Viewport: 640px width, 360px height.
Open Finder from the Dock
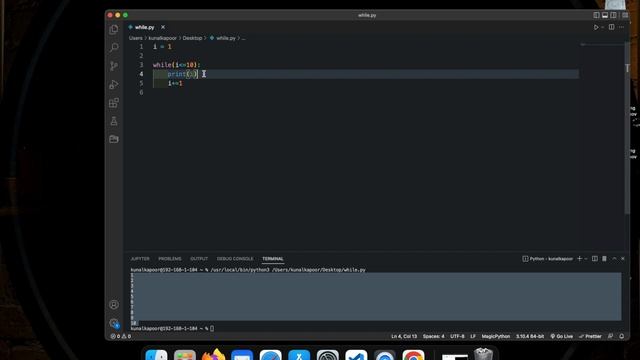156,355
